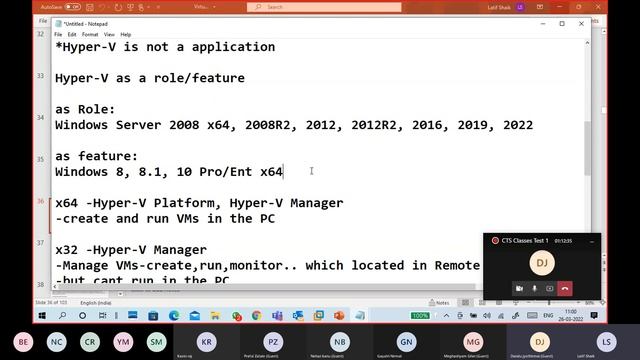This screenshot has height=360, width=640.
Task: Click Notes button in PowerPoint status bar
Action: tap(439, 302)
